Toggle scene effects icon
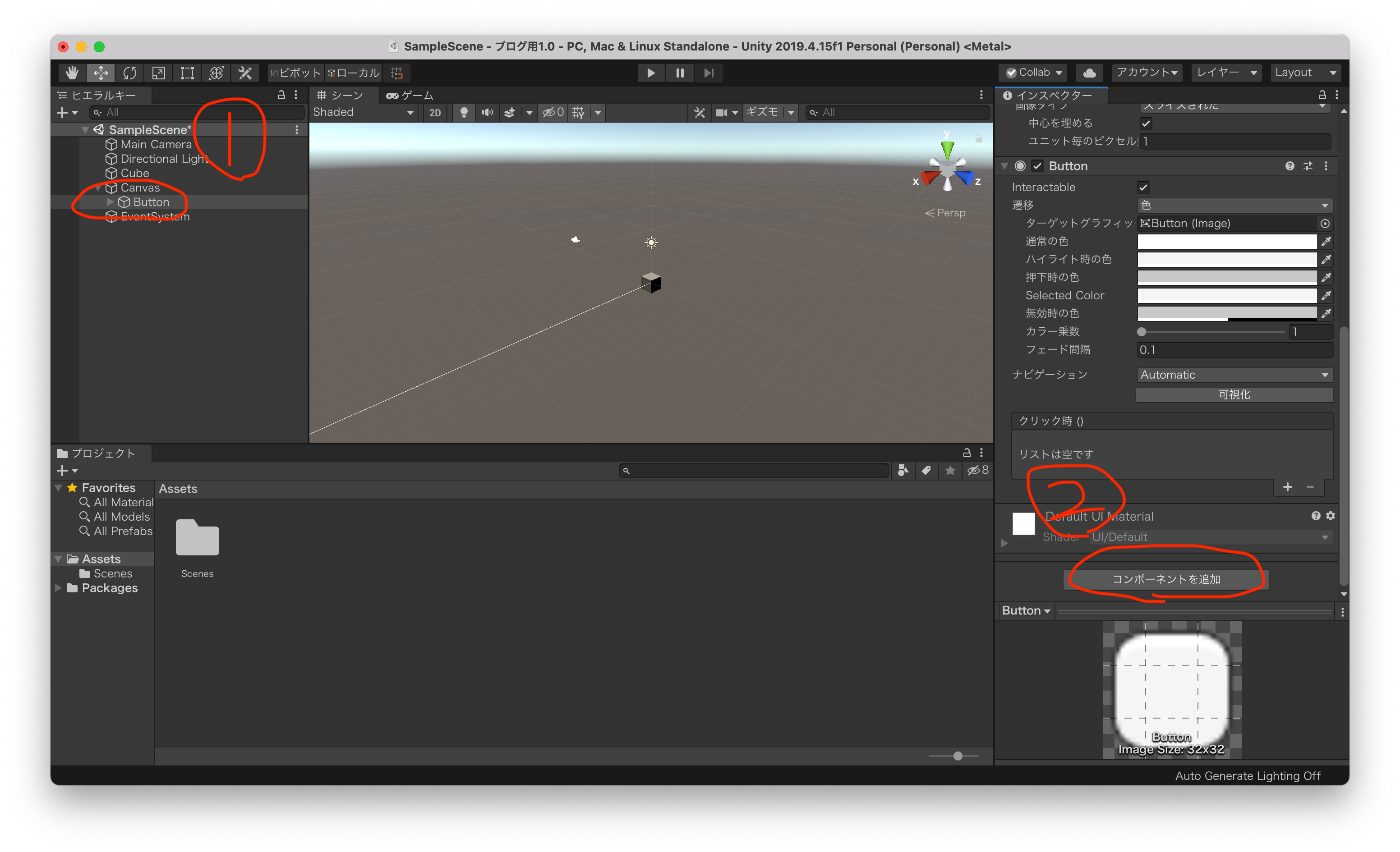The image size is (1400, 852). click(509, 113)
